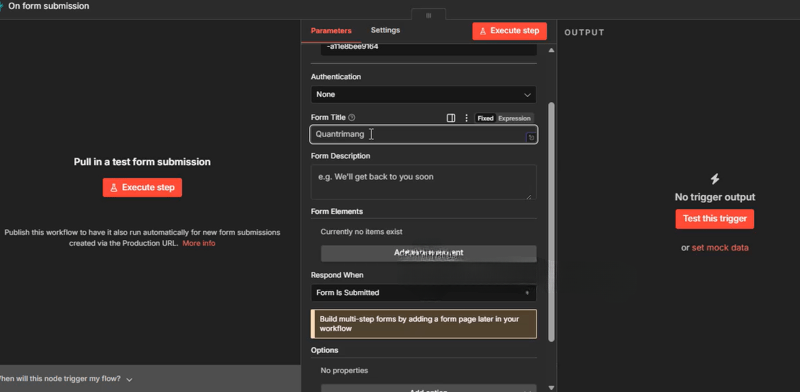Click the scroll up arrow of parameters panel
This screenshot has width=800, height=392.
(x=551, y=50)
